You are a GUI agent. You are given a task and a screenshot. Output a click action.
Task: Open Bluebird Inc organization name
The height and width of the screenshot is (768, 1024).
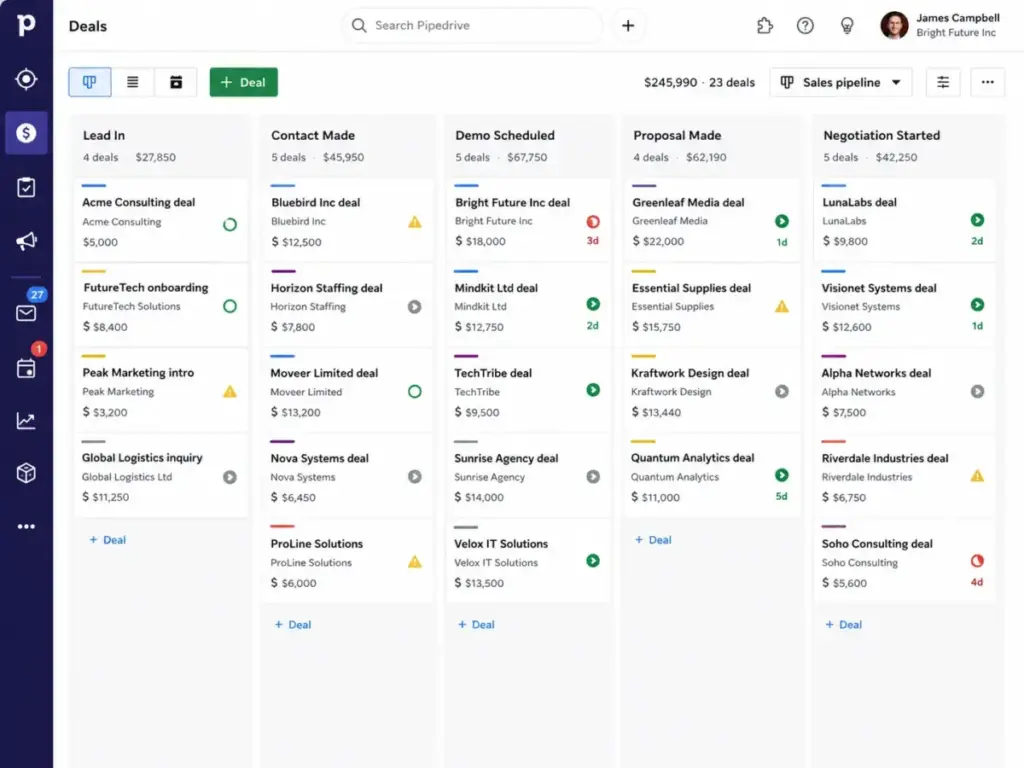[x=298, y=221]
